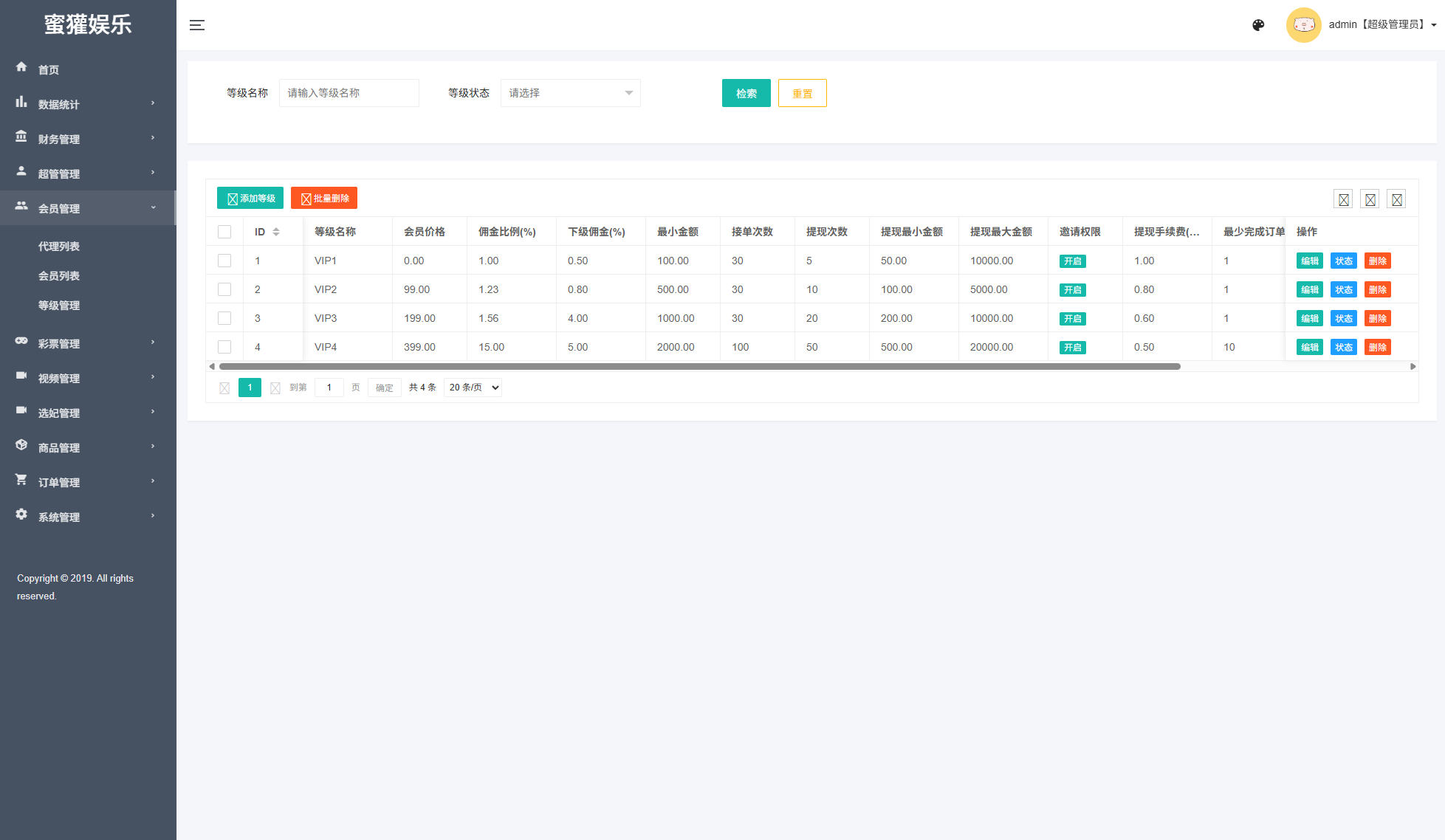The width and height of the screenshot is (1445, 840).
Task: Click the 订单管理 shopping cart icon
Action: [x=21, y=480]
